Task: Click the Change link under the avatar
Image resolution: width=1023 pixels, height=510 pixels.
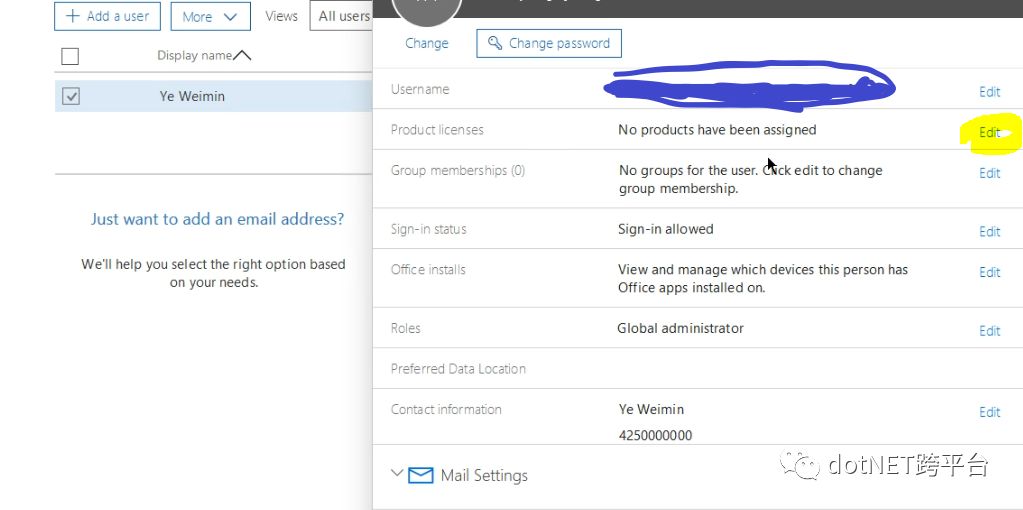Action: coord(427,43)
